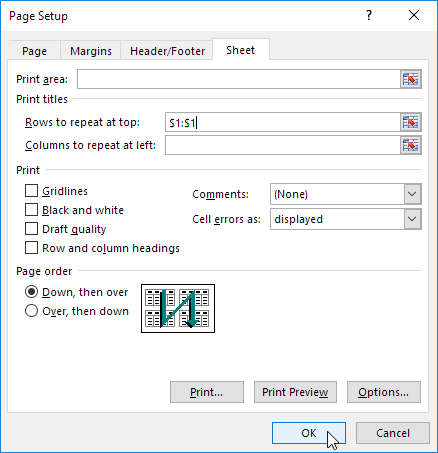The image size is (438, 453).
Task: Click the Print Preview button
Action: [x=295, y=392]
